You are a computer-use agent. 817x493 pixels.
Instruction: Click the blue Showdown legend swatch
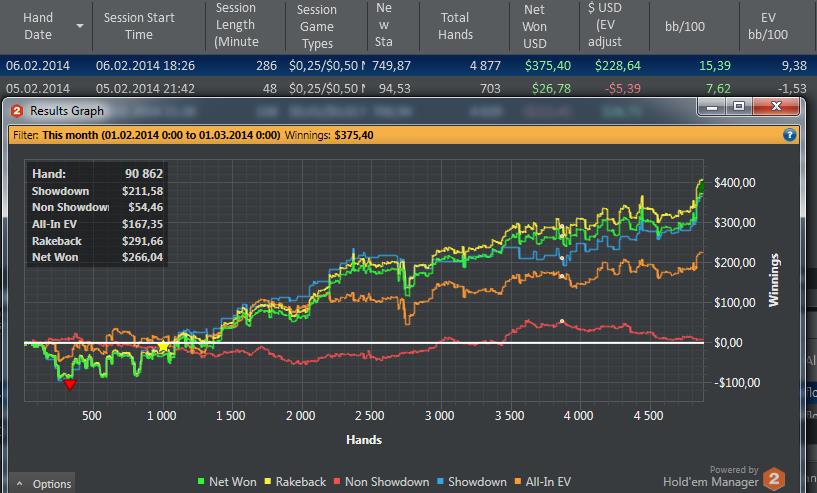(440, 482)
